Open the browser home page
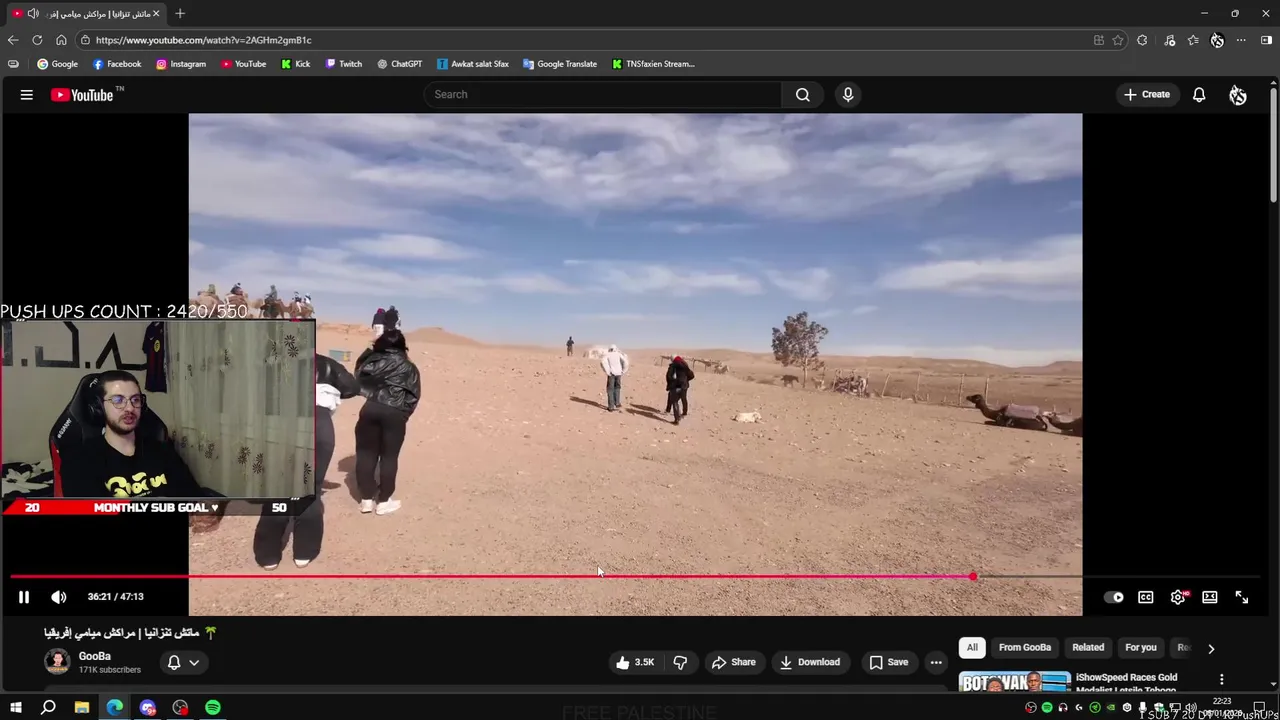The image size is (1280, 720). click(x=61, y=40)
